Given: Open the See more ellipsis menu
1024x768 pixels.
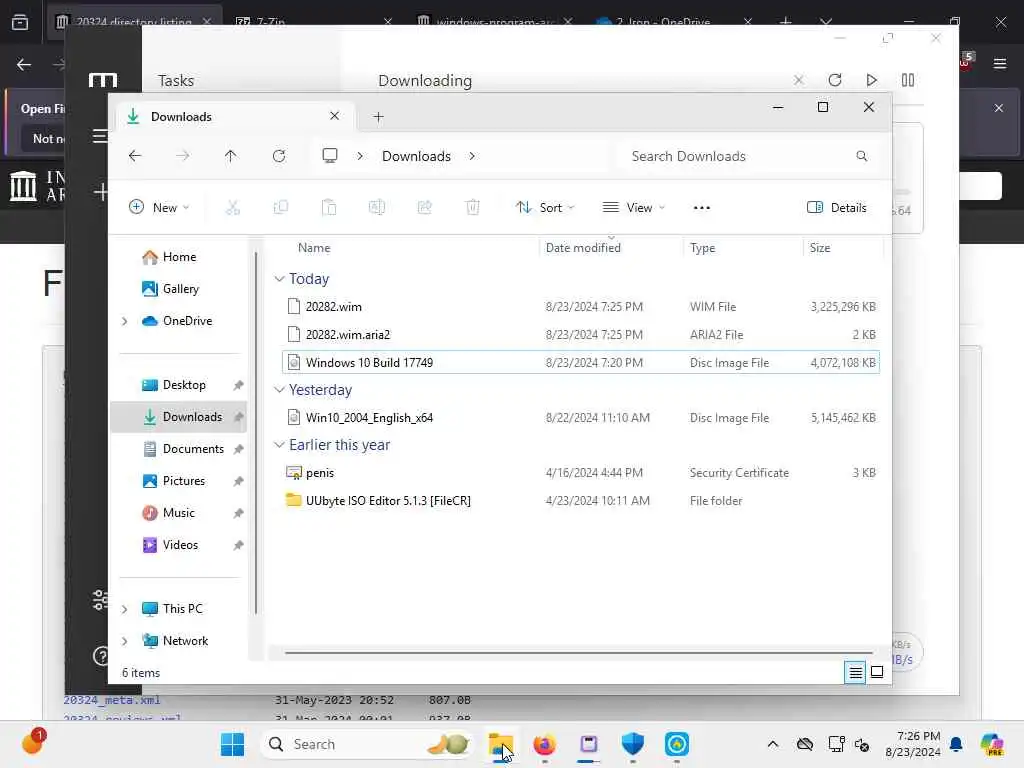Looking at the screenshot, I should click(701, 208).
